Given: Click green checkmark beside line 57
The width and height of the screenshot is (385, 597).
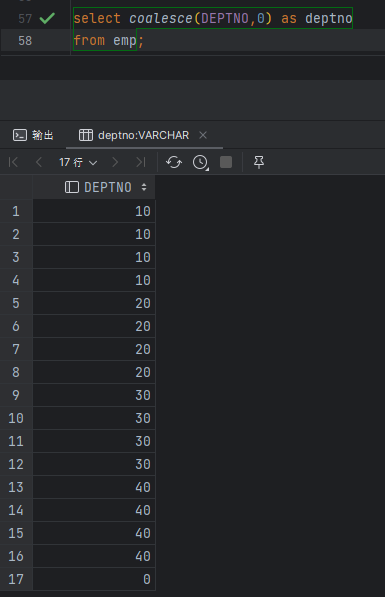Looking at the screenshot, I should [x=47, y=18].
